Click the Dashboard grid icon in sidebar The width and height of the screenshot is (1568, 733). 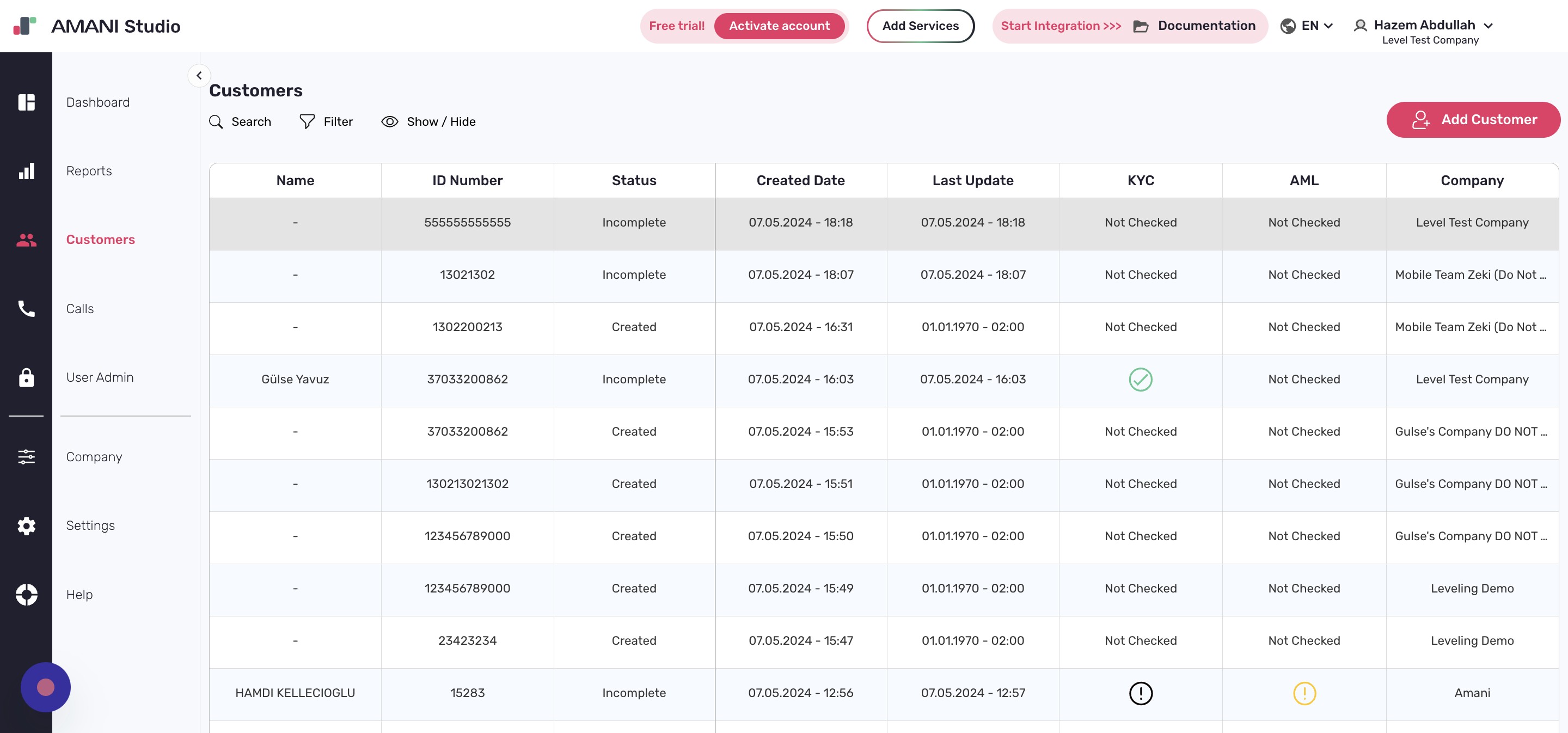pos(26,102)
